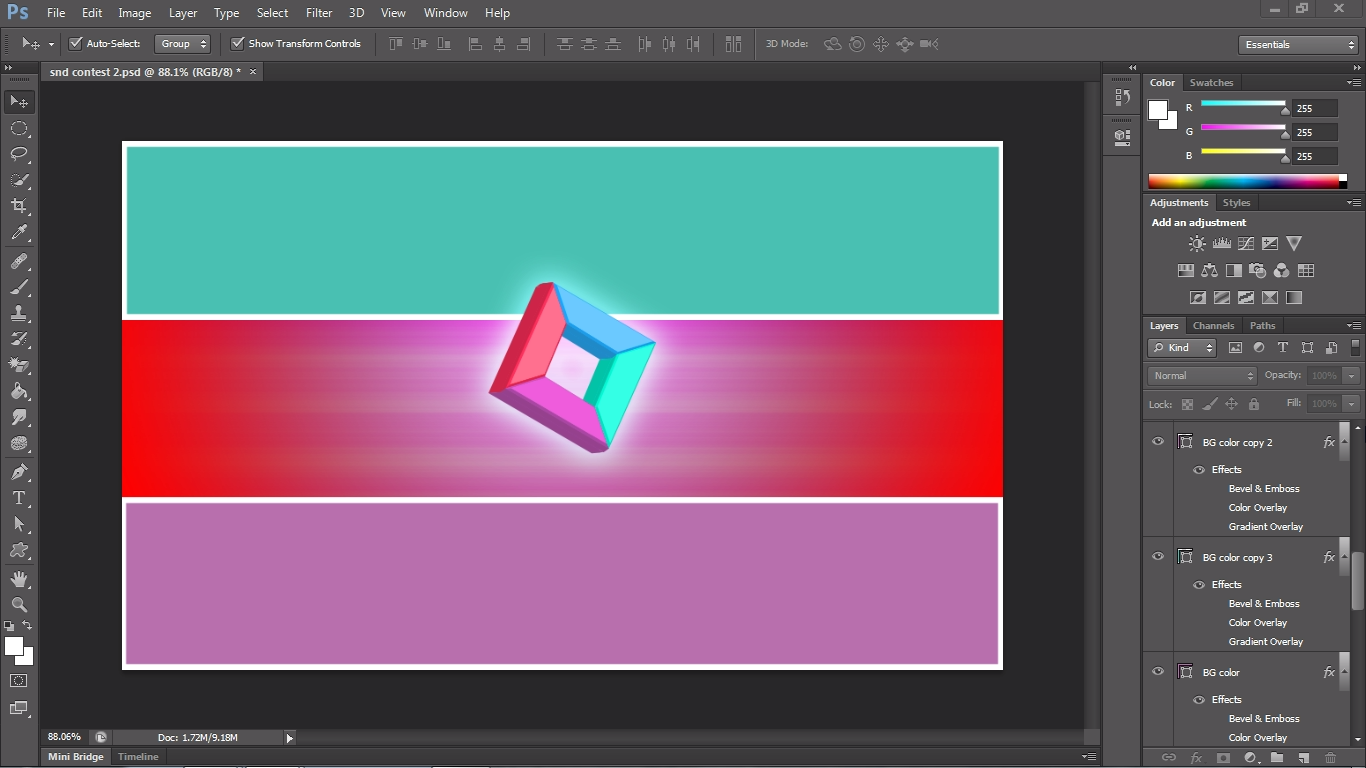Delete layer with trash icon

1330,758
